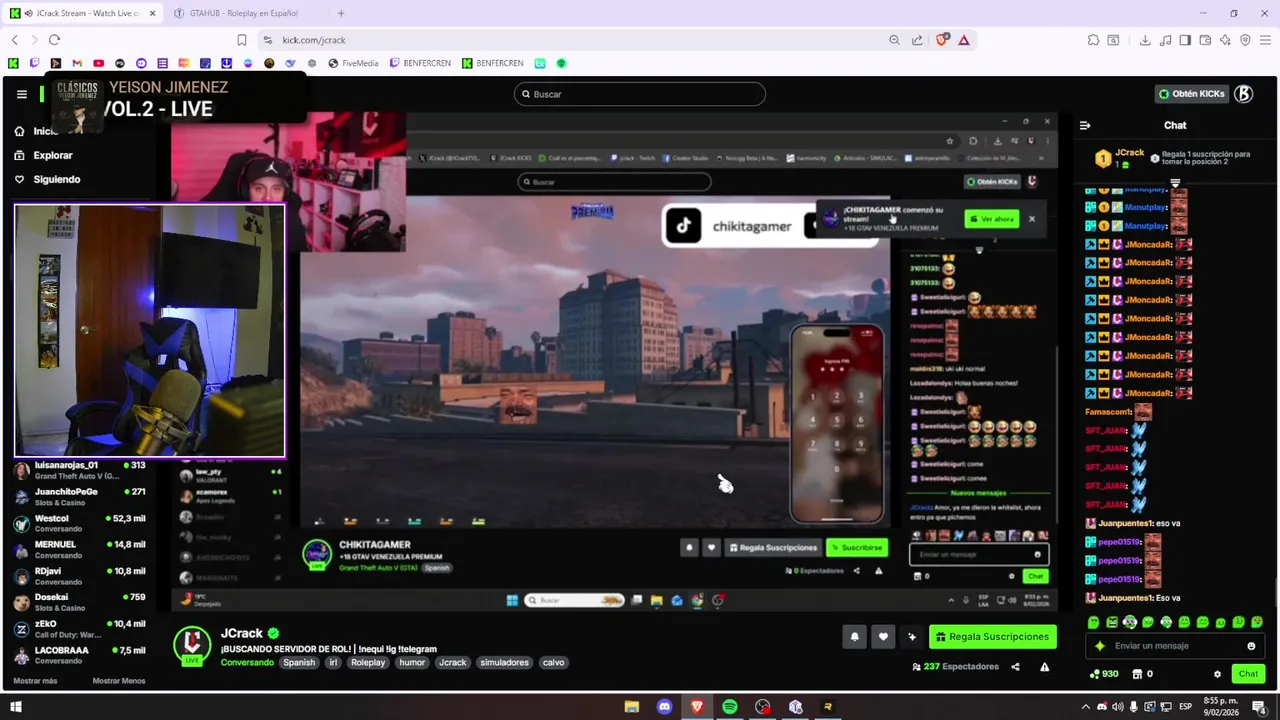The height and width of the screenshot is (720, 1280).
Task: Open emoji picker in chat message box
Action: coord(1251,646)
